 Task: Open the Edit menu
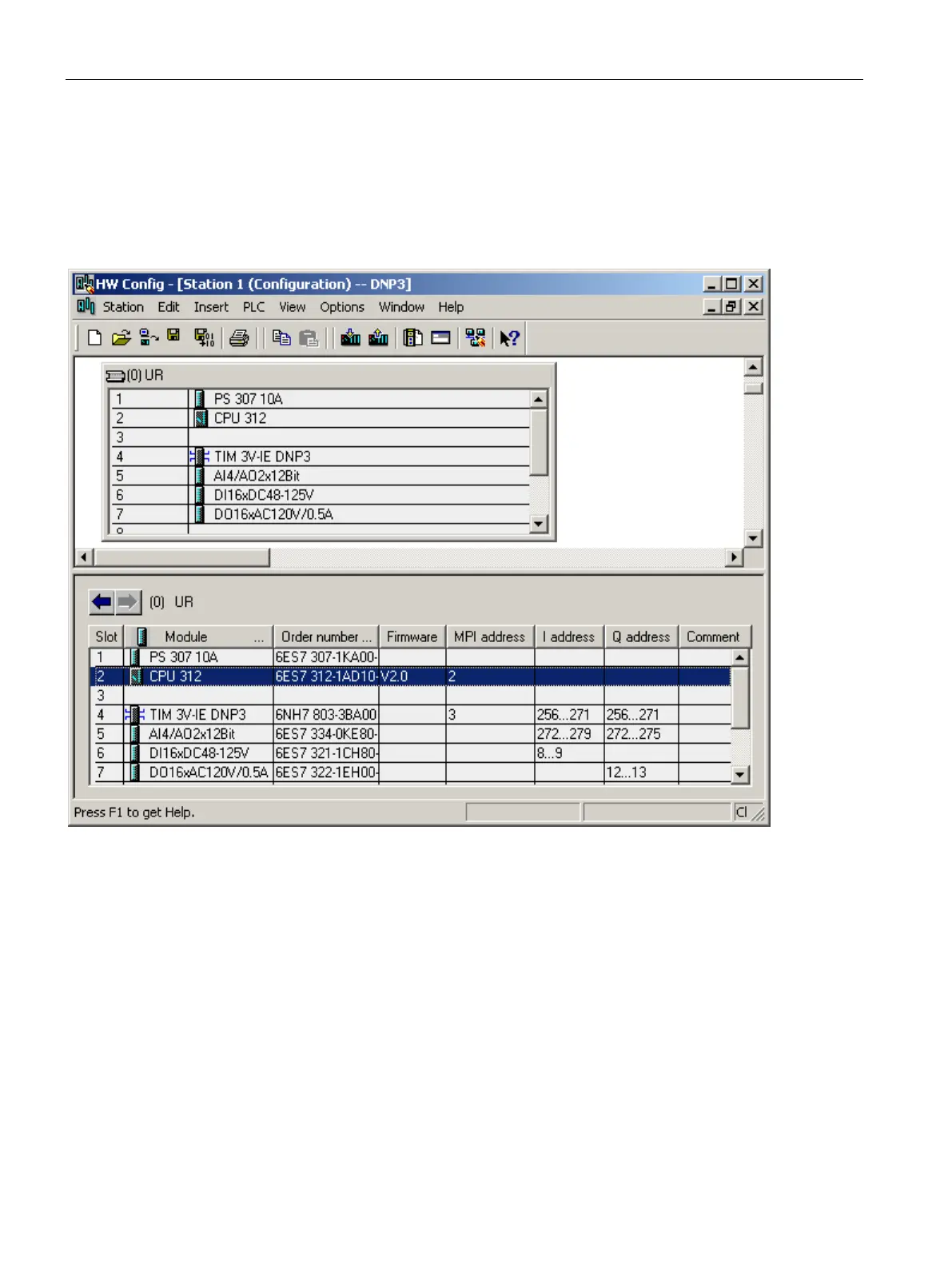pyautogui.click(x=169, y=307)
